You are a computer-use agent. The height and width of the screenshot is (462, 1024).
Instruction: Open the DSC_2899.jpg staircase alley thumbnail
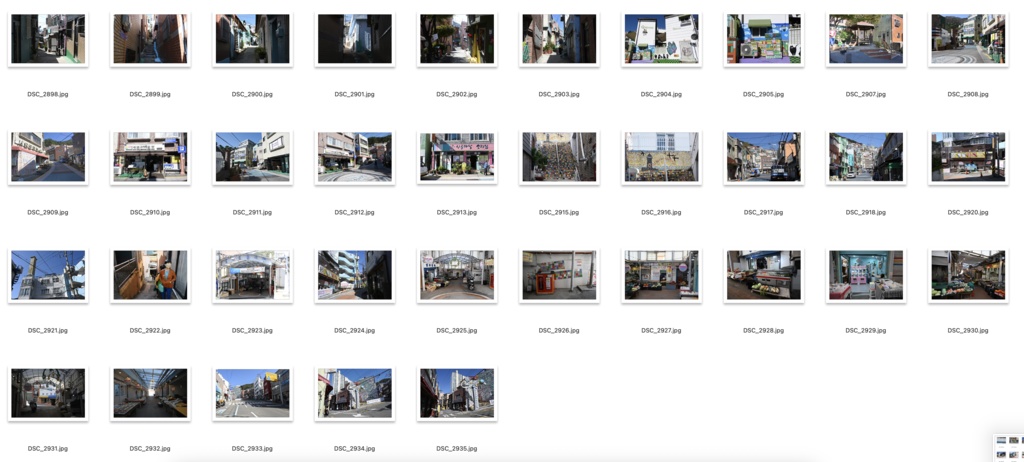[x=150, y=39]
